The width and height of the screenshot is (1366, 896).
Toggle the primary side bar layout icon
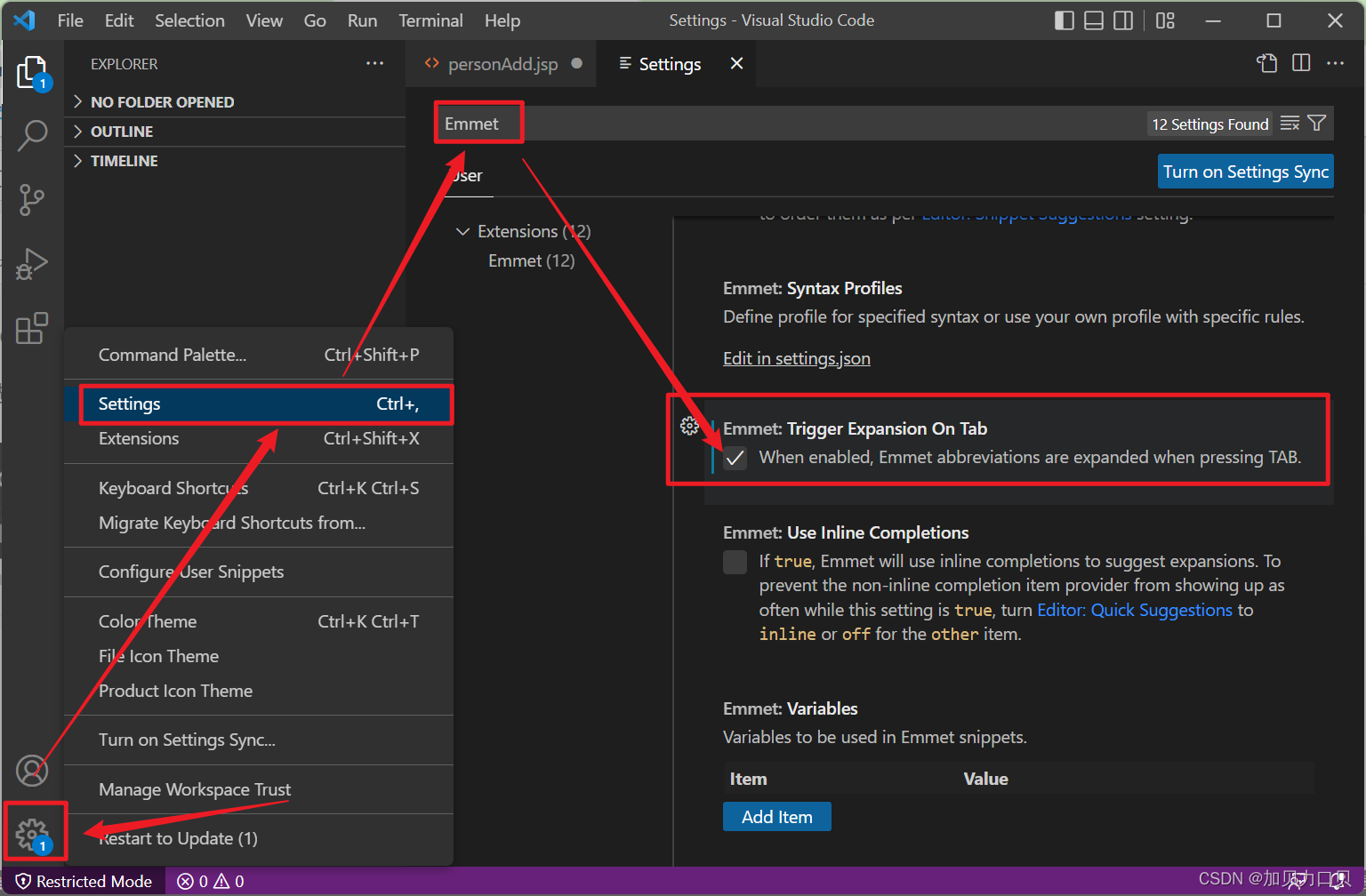pos(1065,20)
